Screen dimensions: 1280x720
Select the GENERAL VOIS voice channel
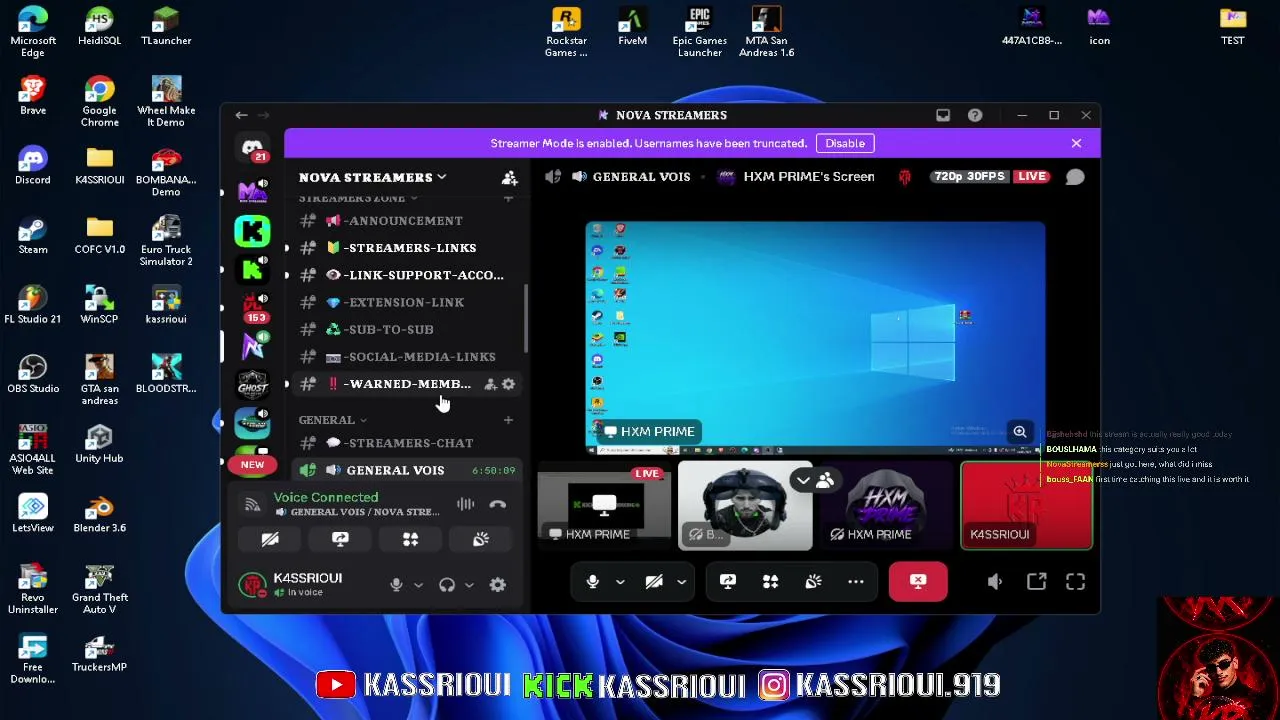click(x=406, y=470)
